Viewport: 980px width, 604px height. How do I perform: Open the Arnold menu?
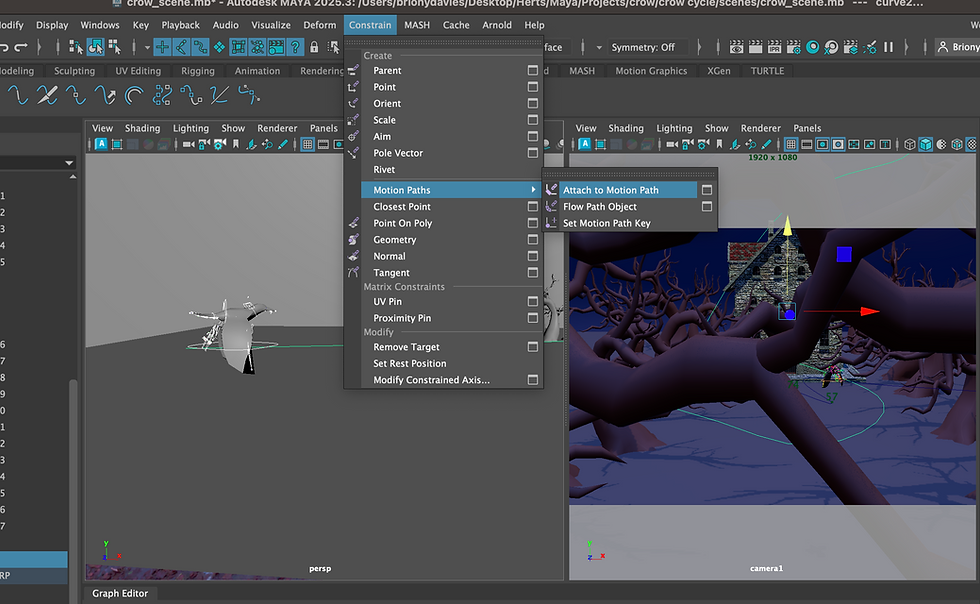[495, 25]
